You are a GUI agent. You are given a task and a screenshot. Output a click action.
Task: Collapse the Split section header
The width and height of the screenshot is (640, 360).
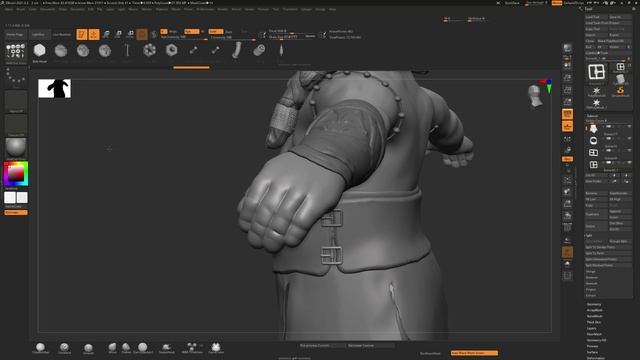click(x=589, y=236)
